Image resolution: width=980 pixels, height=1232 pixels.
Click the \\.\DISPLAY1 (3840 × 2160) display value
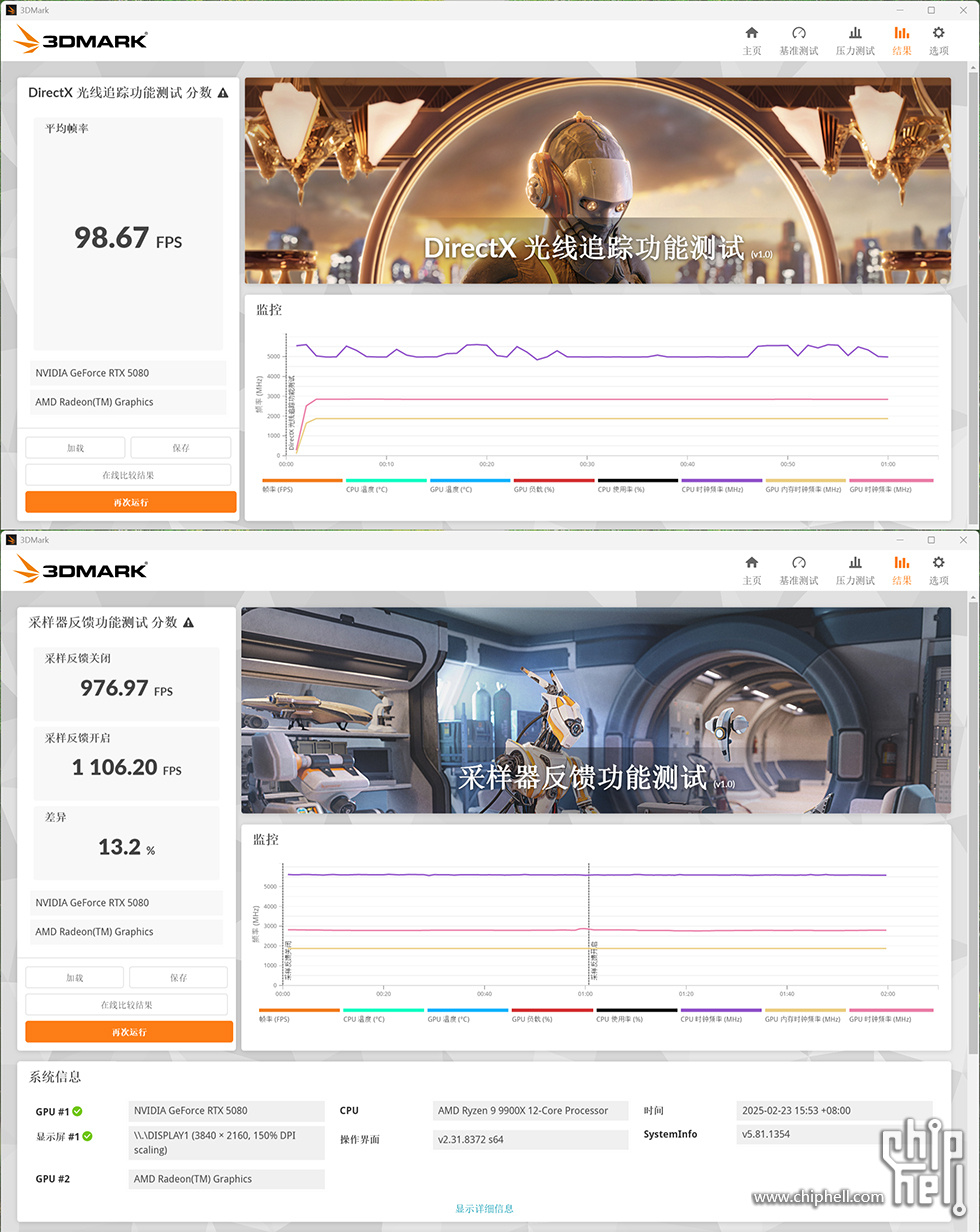coord(227,1143)
